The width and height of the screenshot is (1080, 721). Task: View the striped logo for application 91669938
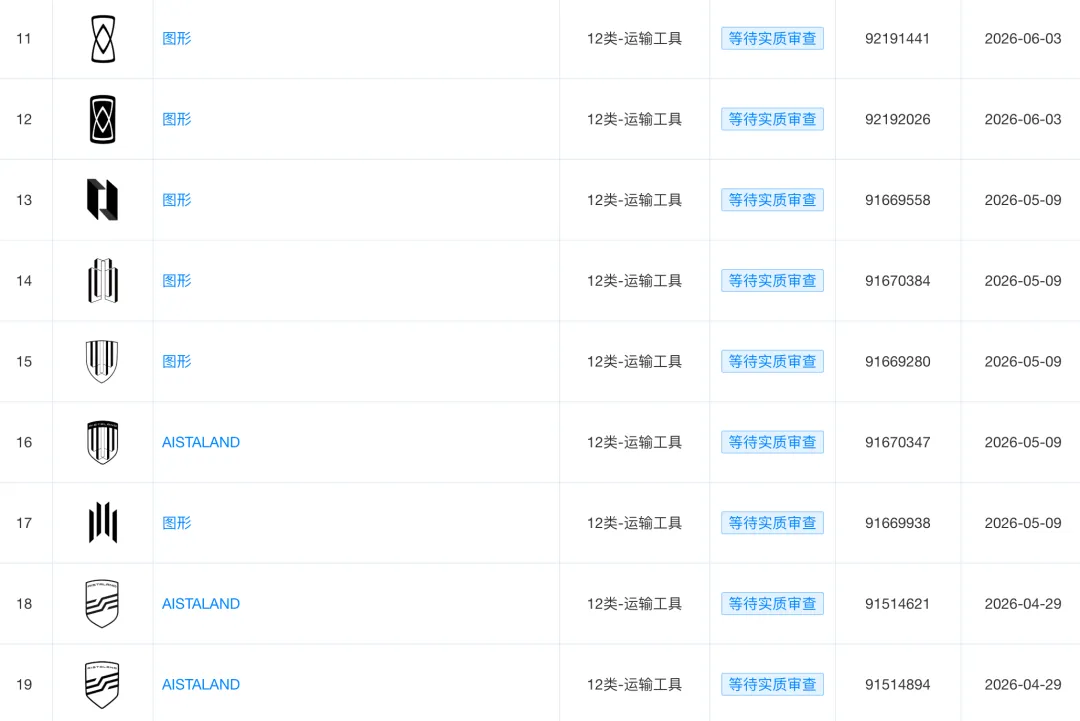tap(103, 523)
